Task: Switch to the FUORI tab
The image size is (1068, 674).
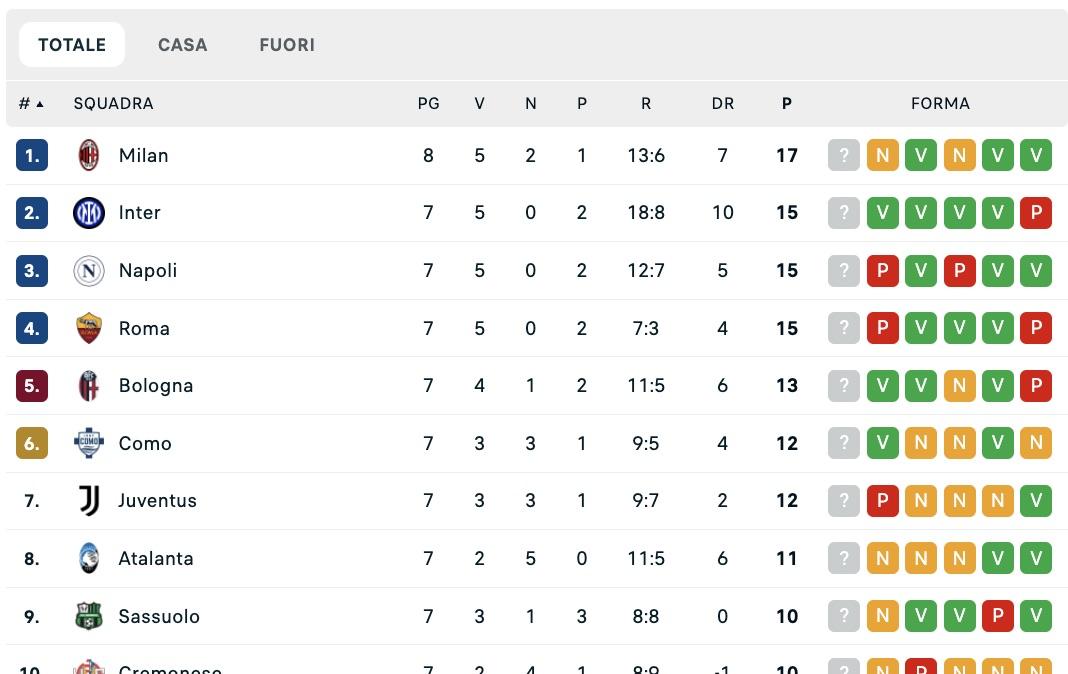Action: (x=287, y=45)
